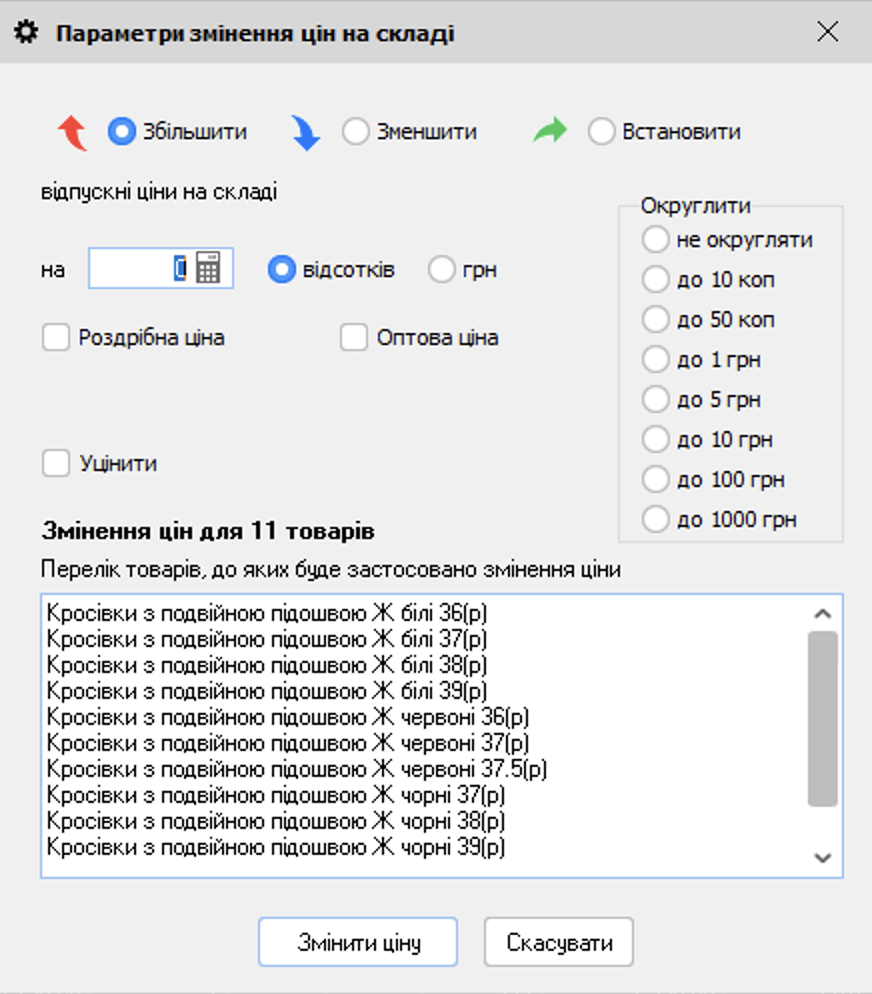This screenshot has height=994, width=872.
Task: Toggle the Уцінити checkbox
Action: point(56,463)
